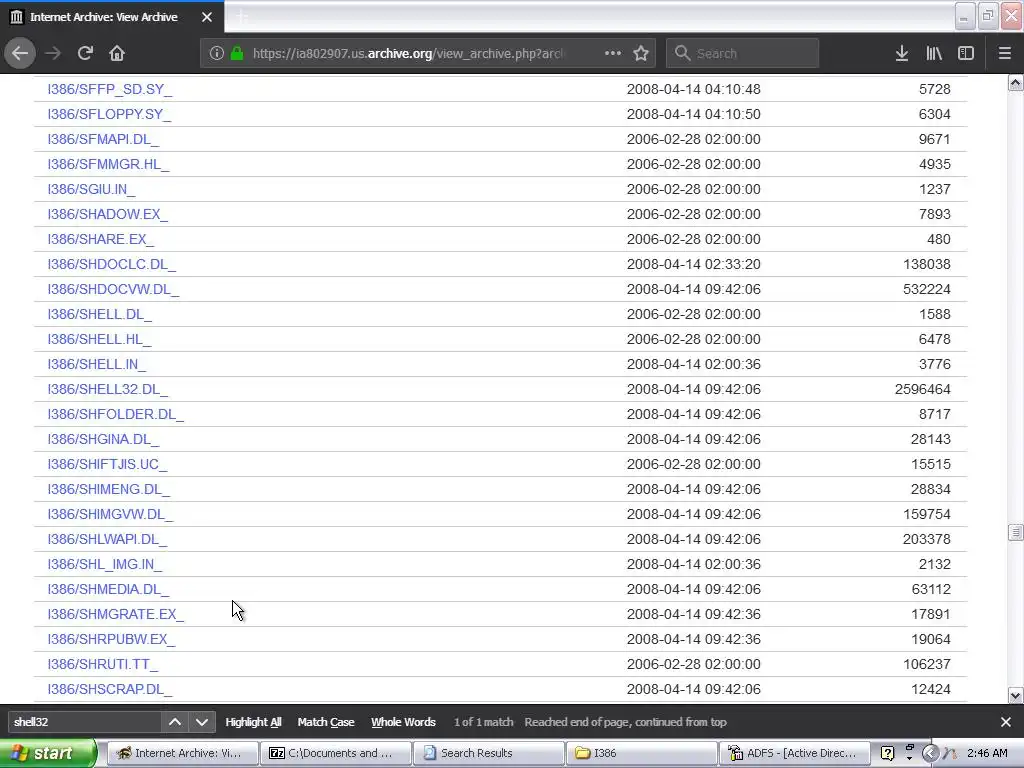The image size is (1024, 768).
Task: Open the I386/SHL_IMG.IN_ link
Action: pos(104,564)
